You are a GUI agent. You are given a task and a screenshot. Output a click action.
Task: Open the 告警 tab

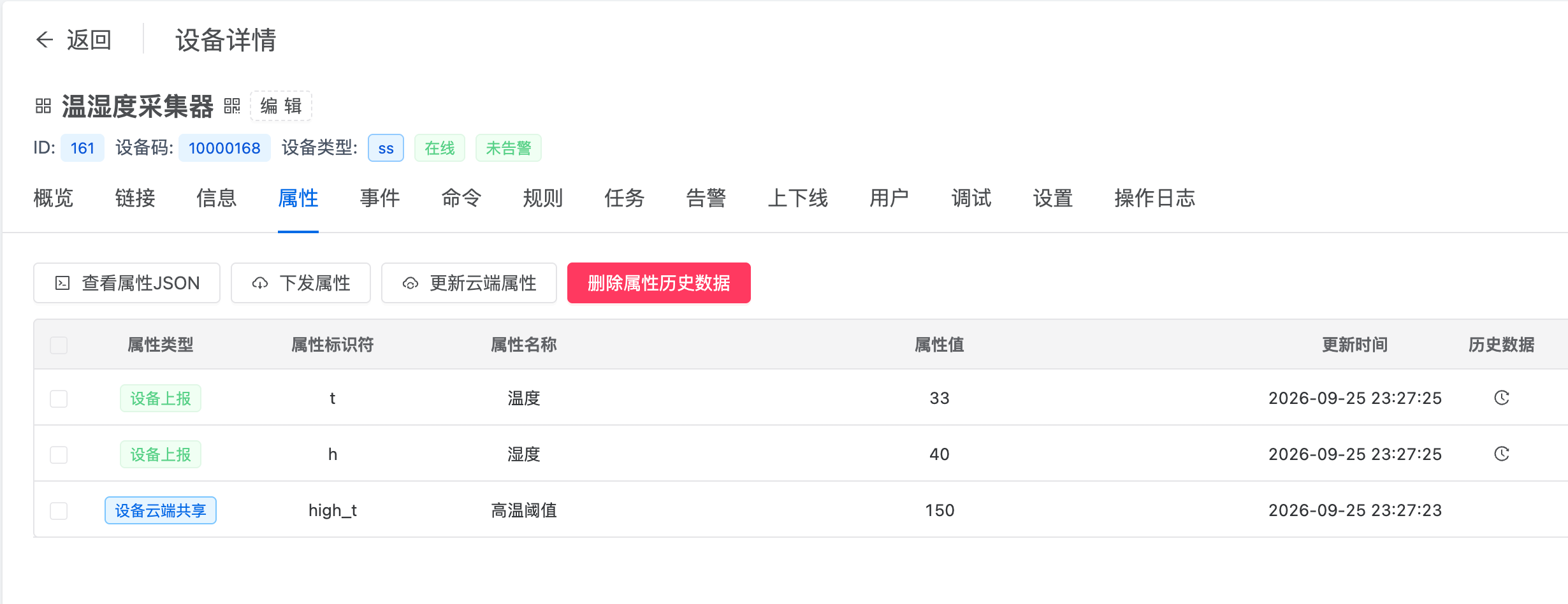(x=706, y=198)
